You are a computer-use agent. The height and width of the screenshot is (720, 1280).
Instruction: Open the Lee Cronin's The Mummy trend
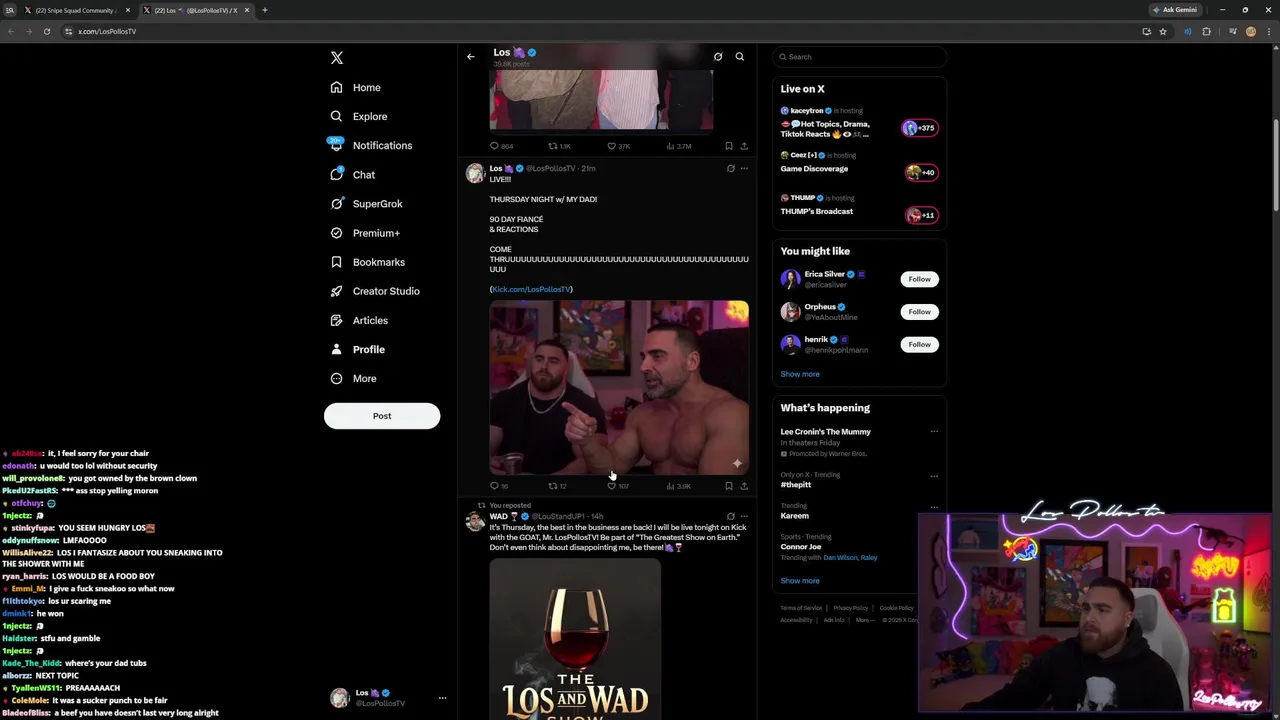pos(825,432)
